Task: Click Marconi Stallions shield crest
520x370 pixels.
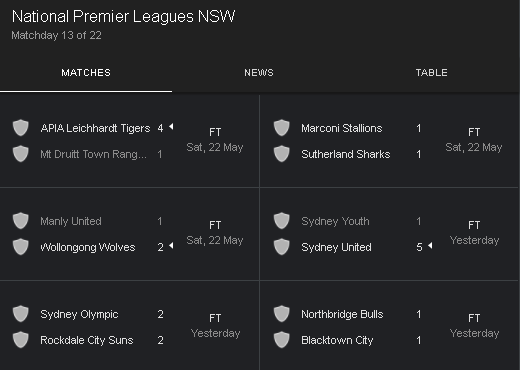Action: (282, 128)
